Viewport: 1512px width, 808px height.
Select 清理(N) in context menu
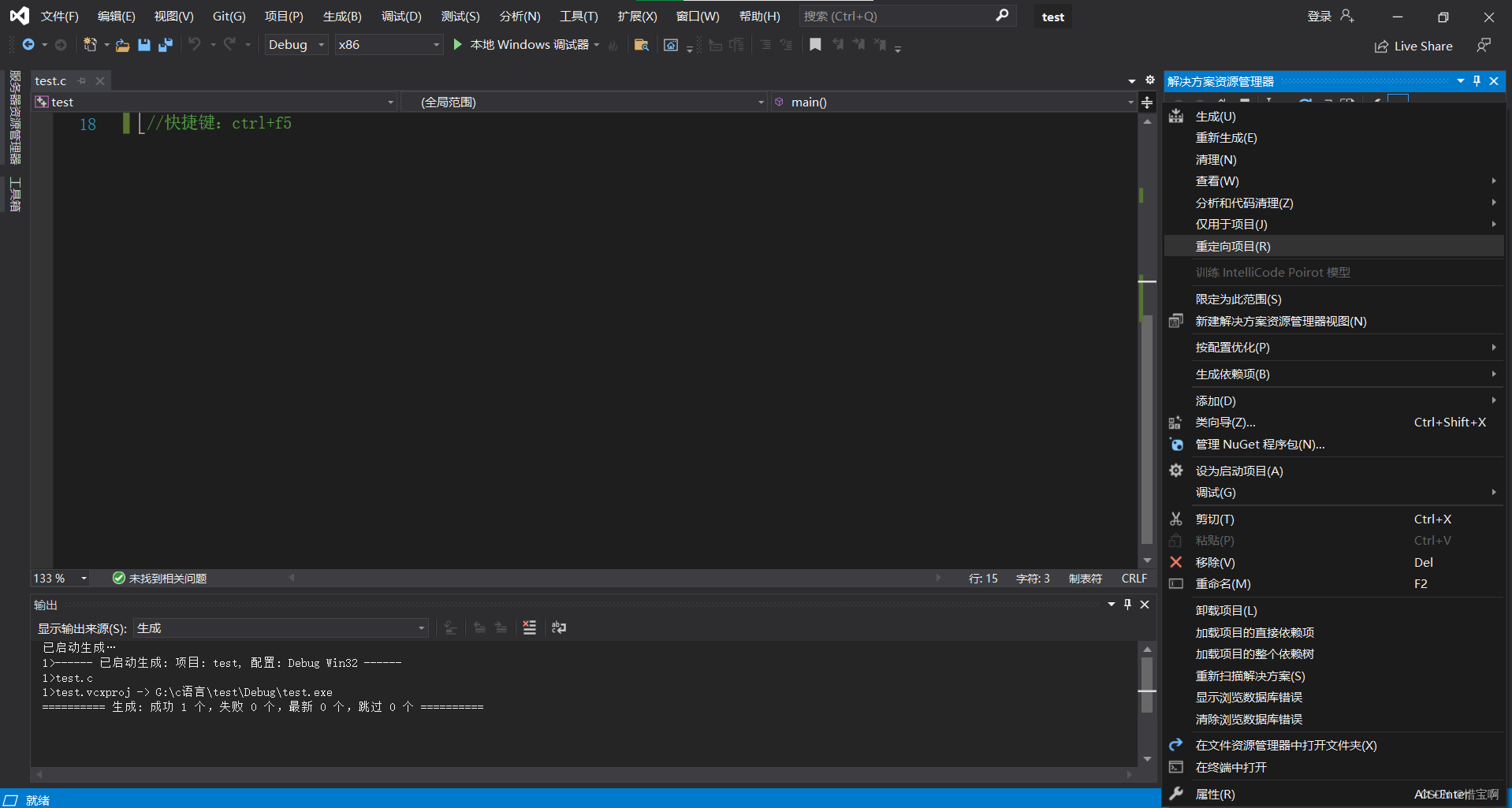[x=1334, y=160]
